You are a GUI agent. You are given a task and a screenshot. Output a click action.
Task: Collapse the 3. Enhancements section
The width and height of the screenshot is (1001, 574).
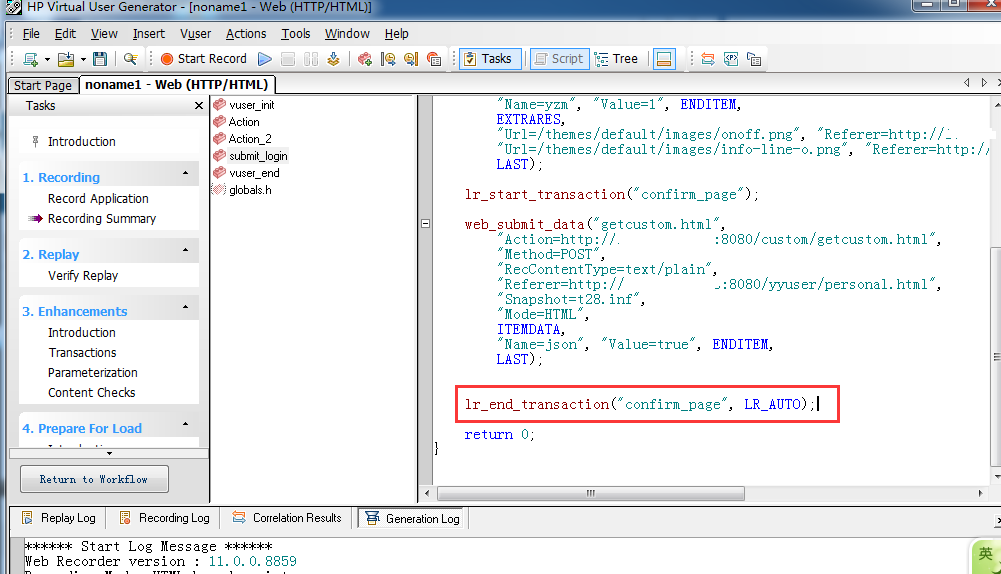185,309
